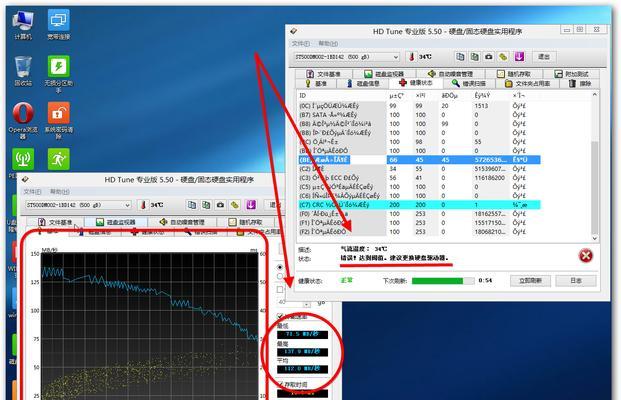Select 健康状态 tab in health window
621x400 pixels.
[416, 82]
